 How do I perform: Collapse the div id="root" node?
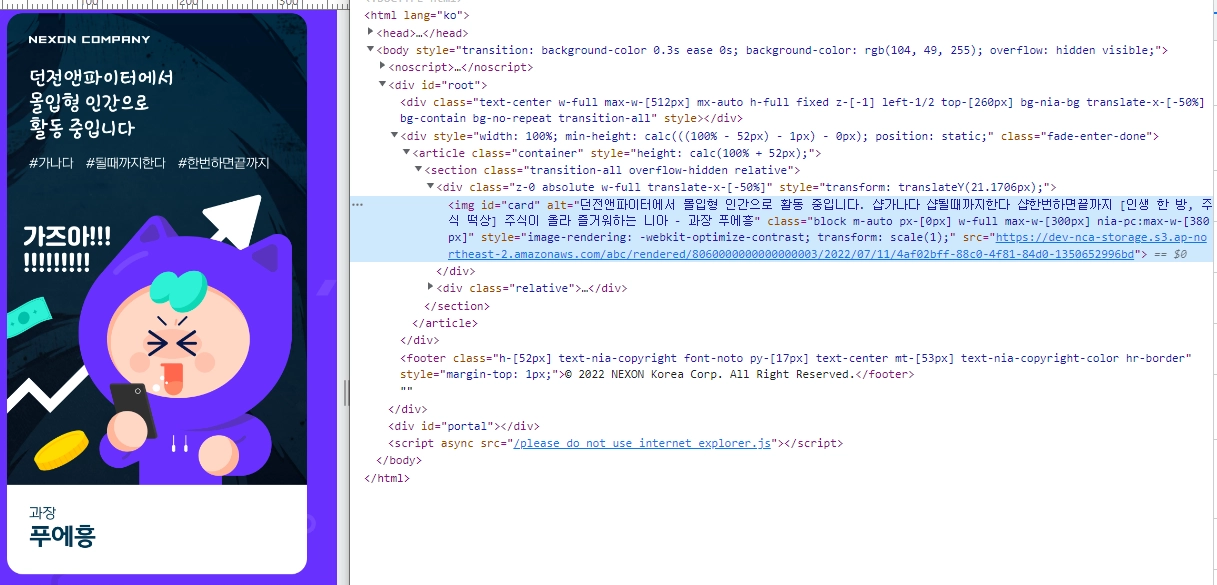click(383, 85)
